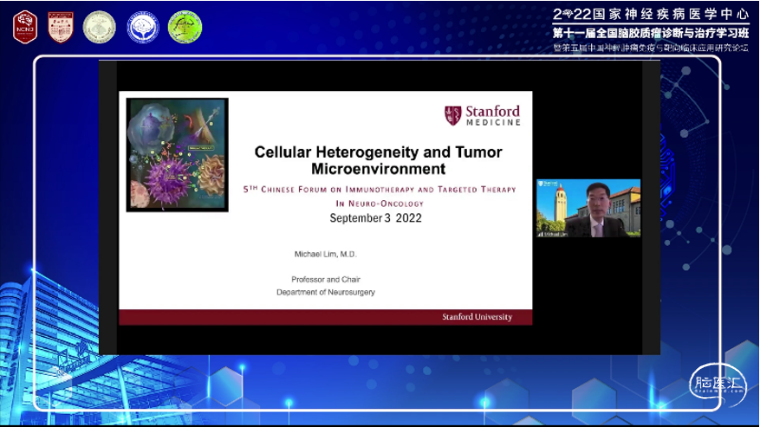The image size is (760, 427).
Task: Click 'Stanford University' in the maroon footer
Action: 477,317
